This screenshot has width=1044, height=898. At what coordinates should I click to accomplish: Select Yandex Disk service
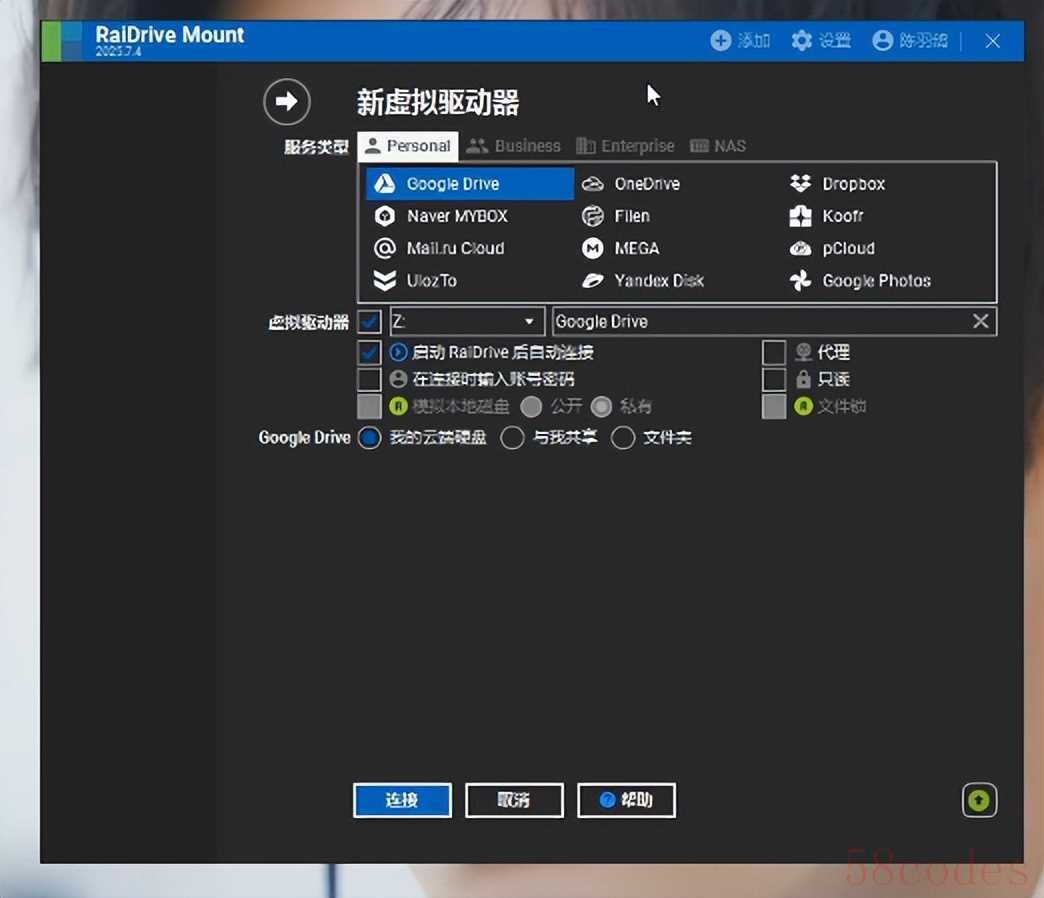click(x=593, y=281)
